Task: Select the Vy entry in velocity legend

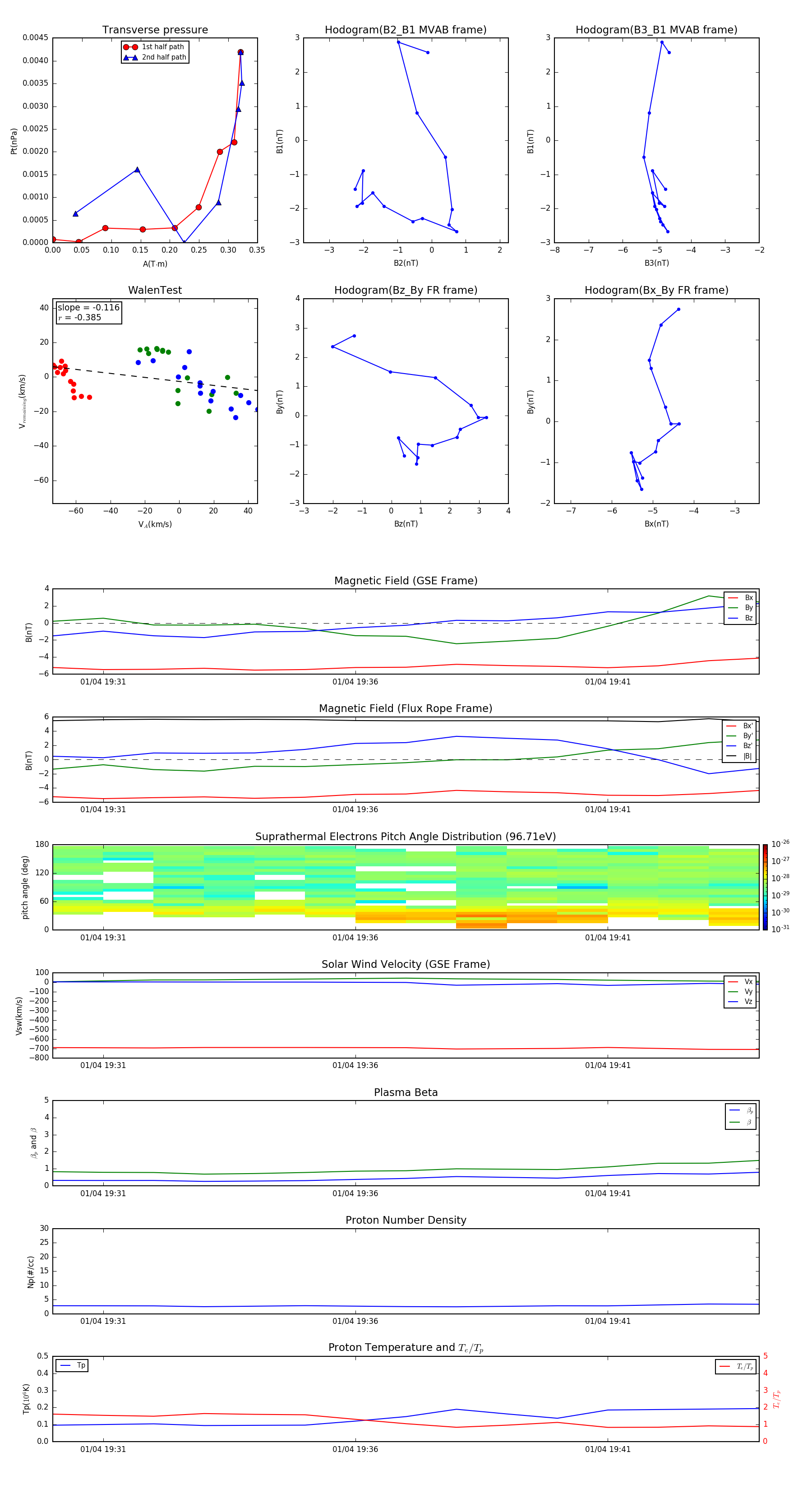Action: pos(740,992)
